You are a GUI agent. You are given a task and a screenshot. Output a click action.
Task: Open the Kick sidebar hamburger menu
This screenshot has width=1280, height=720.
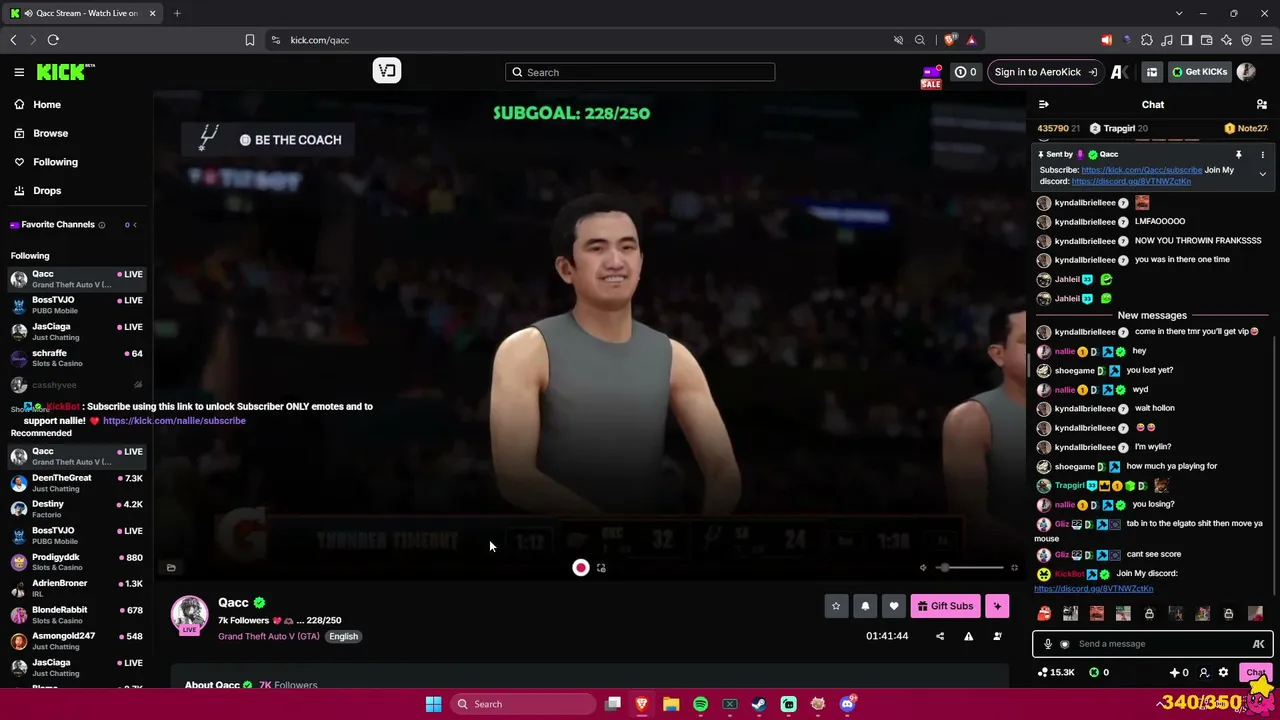click(19, 72)
